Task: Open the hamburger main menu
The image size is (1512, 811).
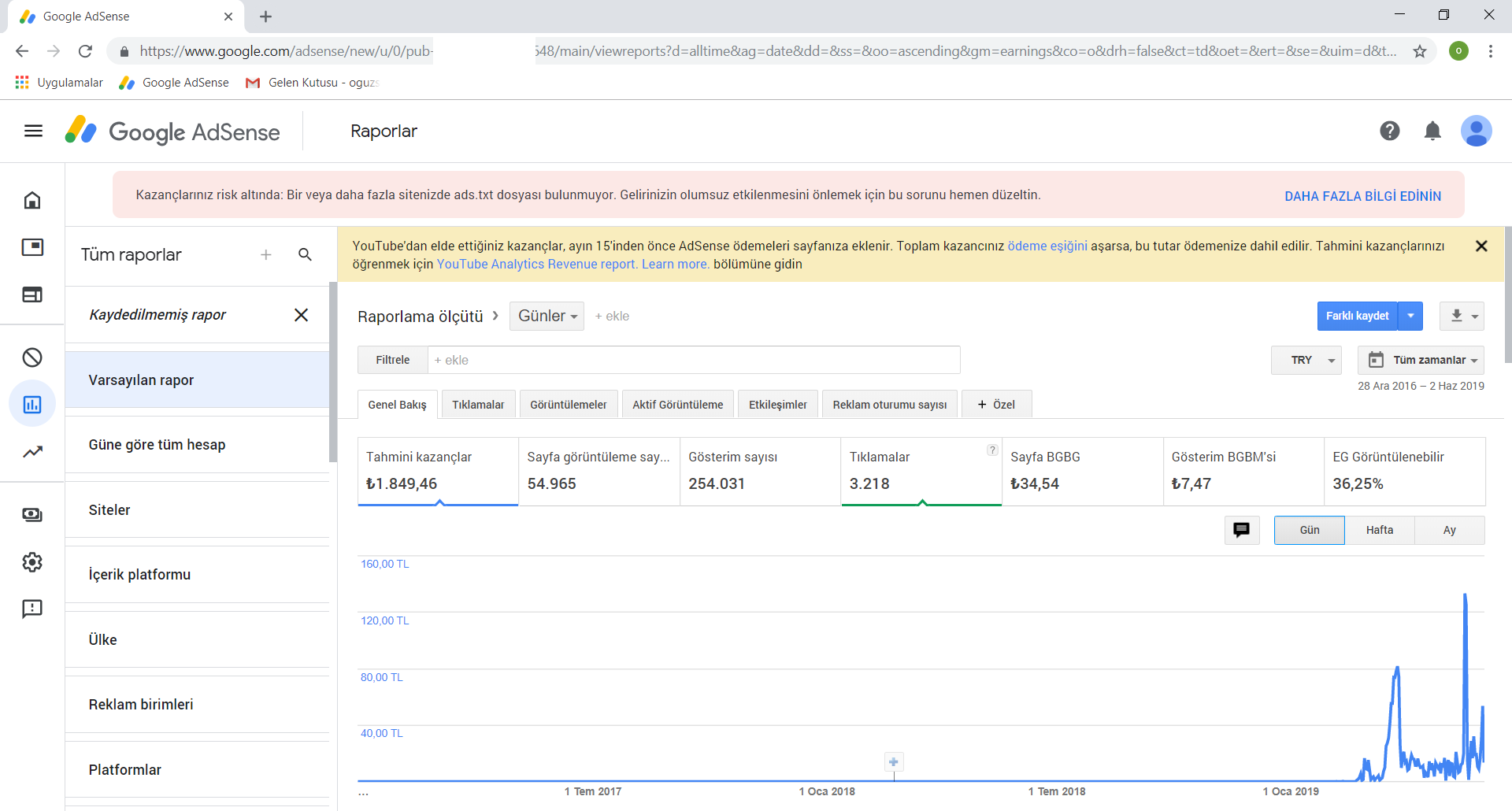Action: coord(33,131)
